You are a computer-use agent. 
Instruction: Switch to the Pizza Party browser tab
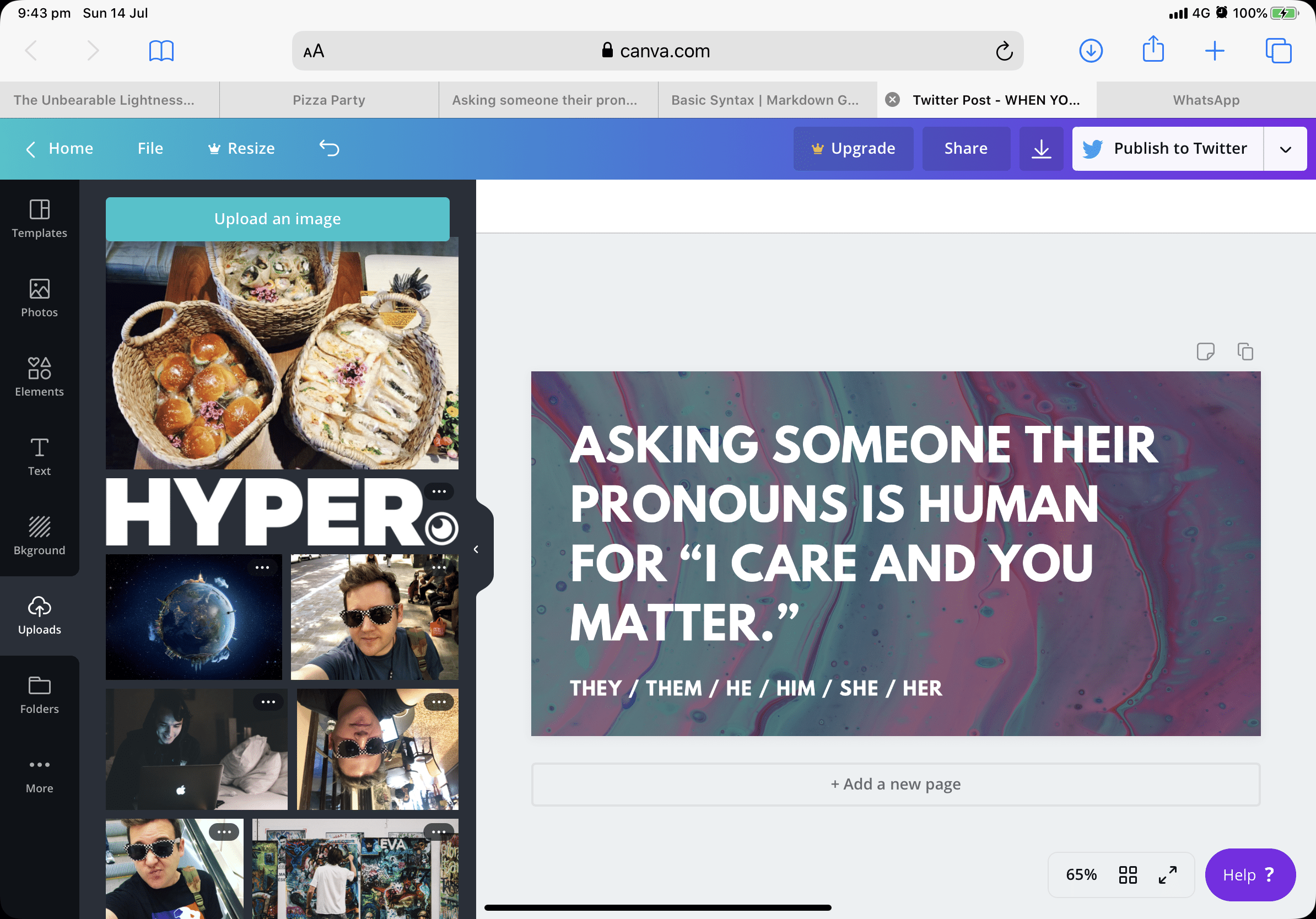point(328,100)
